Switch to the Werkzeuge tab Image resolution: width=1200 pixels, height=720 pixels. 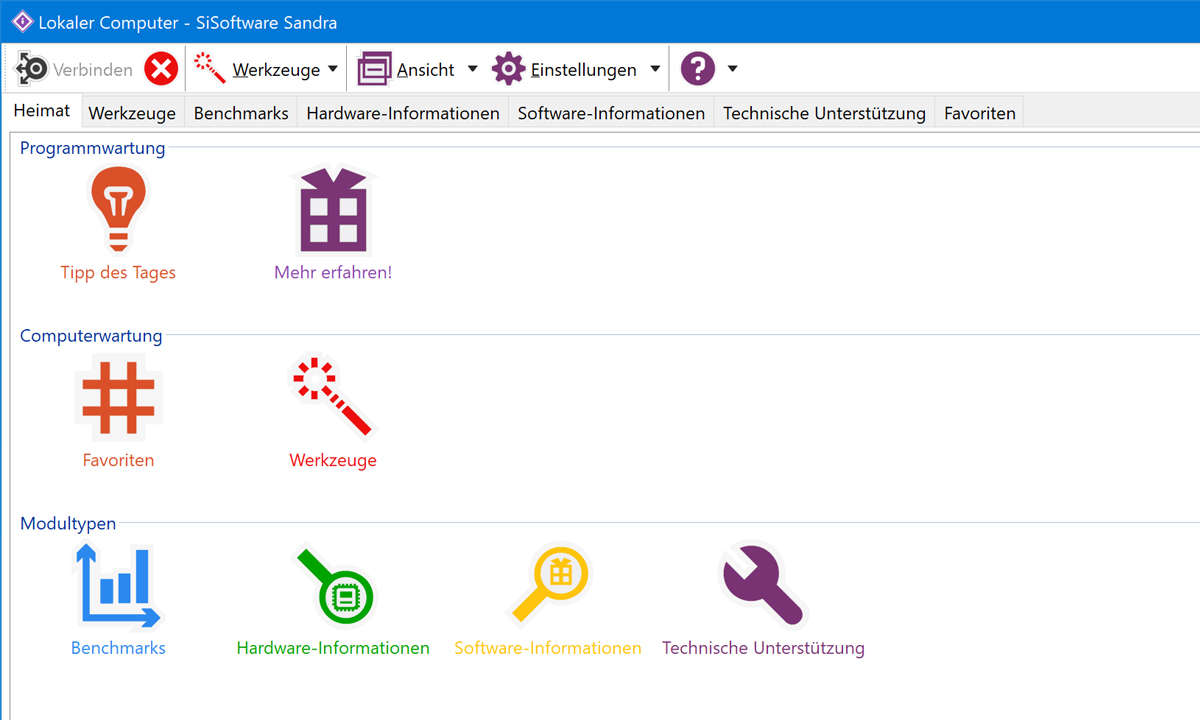pyautogui.click(x=132, y=113)
